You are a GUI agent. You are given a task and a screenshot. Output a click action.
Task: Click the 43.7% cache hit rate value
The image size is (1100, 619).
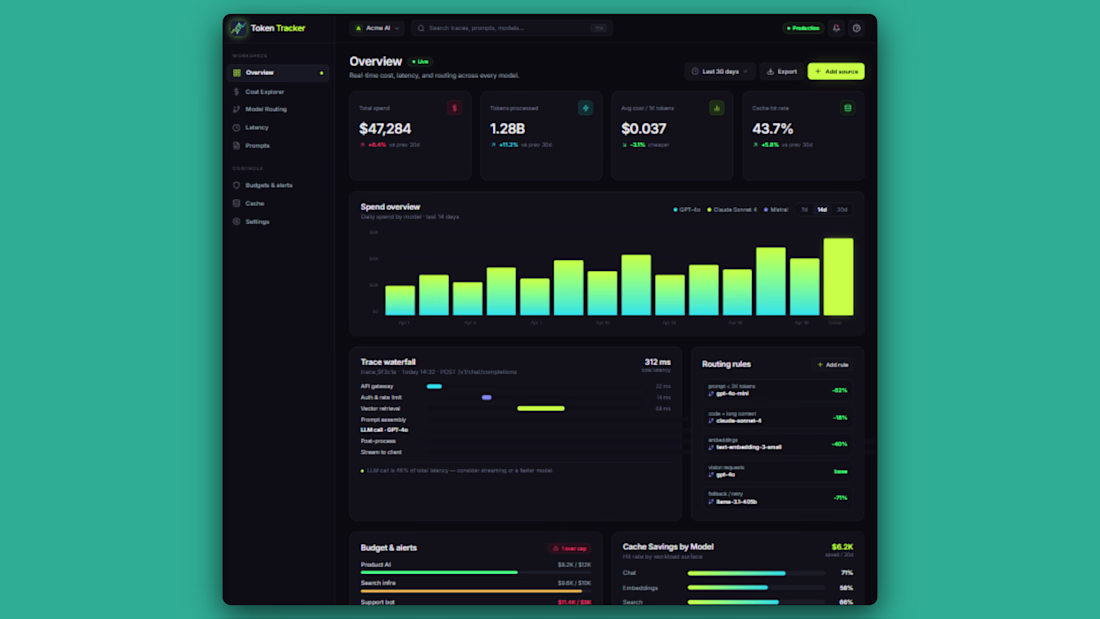coord(772,128)
